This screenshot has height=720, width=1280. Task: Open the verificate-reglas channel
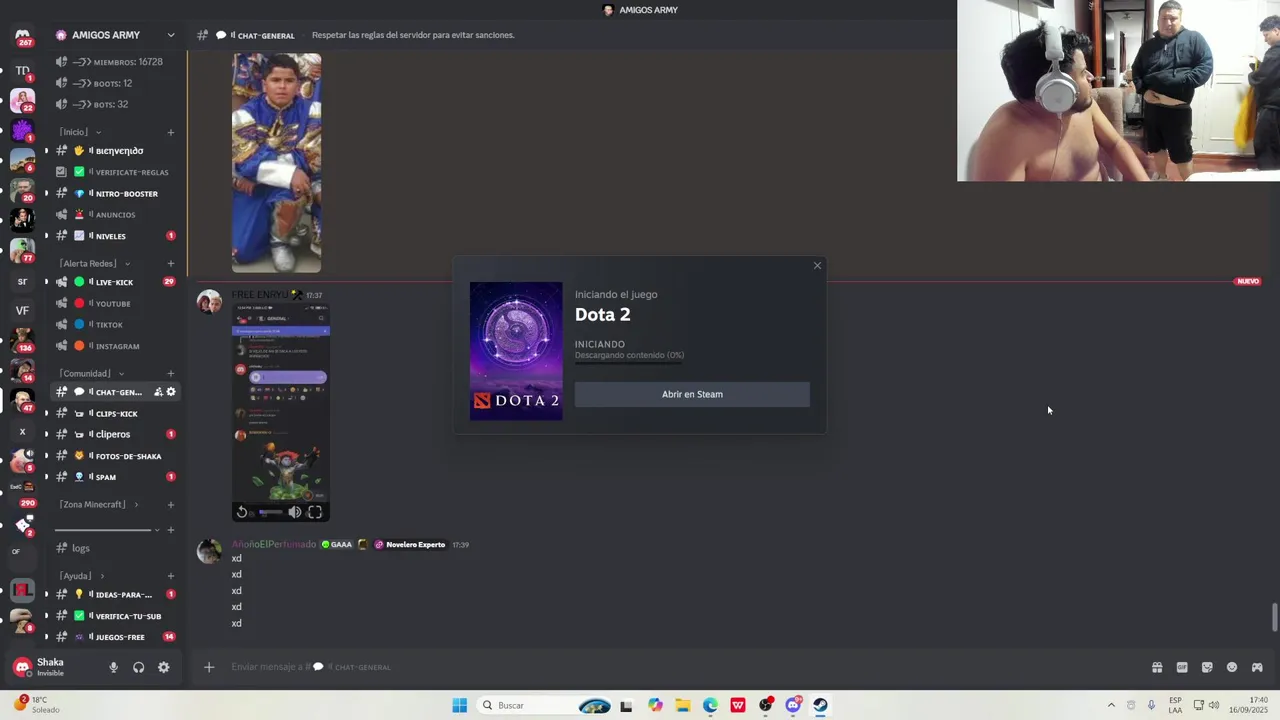click(x=116, y=172)
